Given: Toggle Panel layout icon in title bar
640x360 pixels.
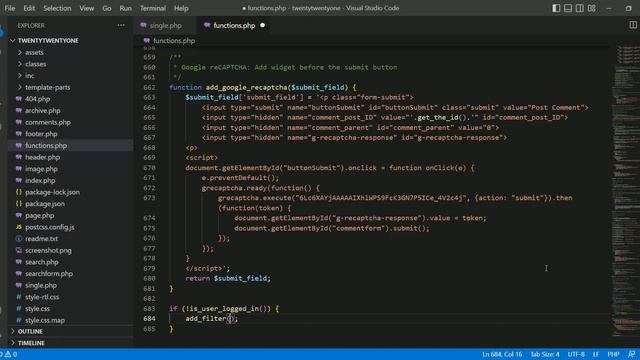Looking at the screenshot, I should (568, 8).
